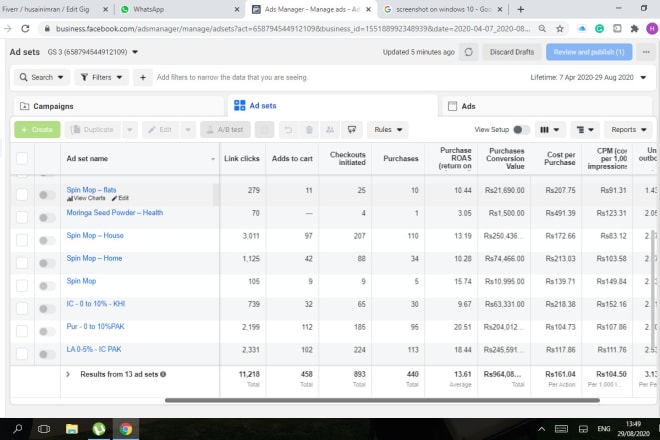Tick checkbox for Spin Mop – flats
This screenshot has width=660, height=440.
coord(22,195)
